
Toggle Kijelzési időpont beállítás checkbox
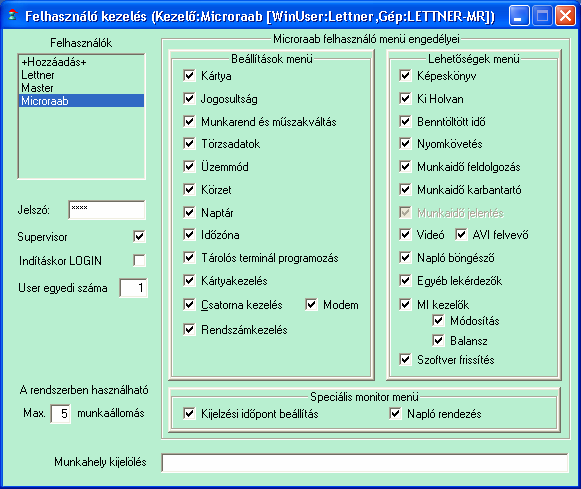click(189, 413)
